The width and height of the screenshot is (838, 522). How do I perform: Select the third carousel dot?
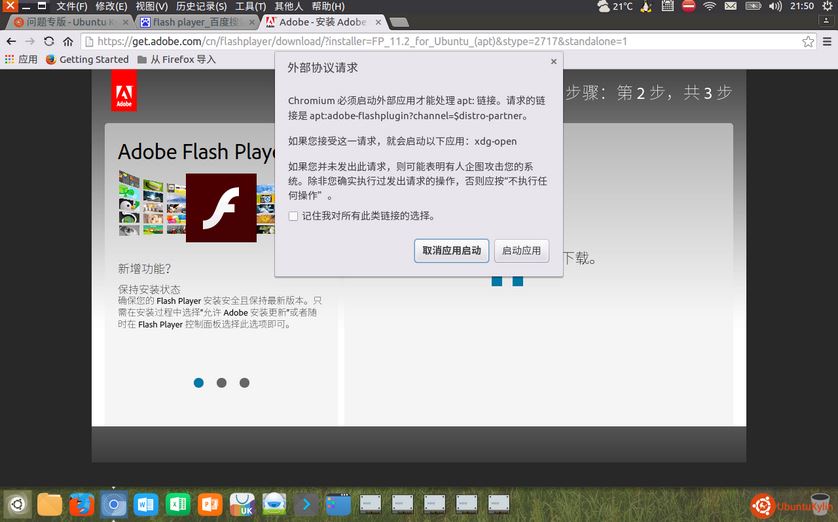click(244, 383)
